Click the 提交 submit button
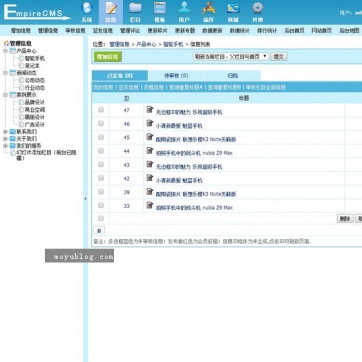This screenshot has width=362, height=362. 279,57
